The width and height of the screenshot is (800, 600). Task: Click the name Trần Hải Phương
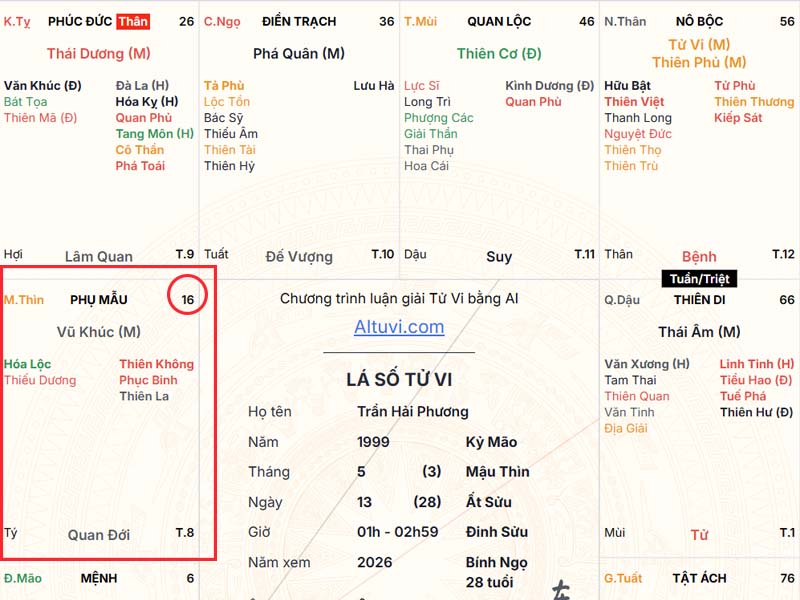[413, 412]
